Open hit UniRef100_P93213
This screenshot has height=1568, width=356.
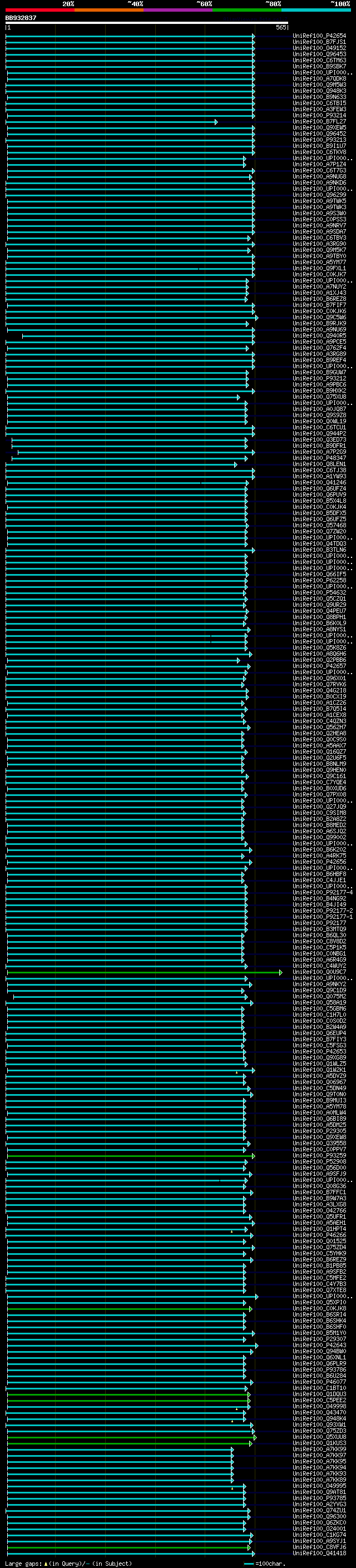coord(319,140)
